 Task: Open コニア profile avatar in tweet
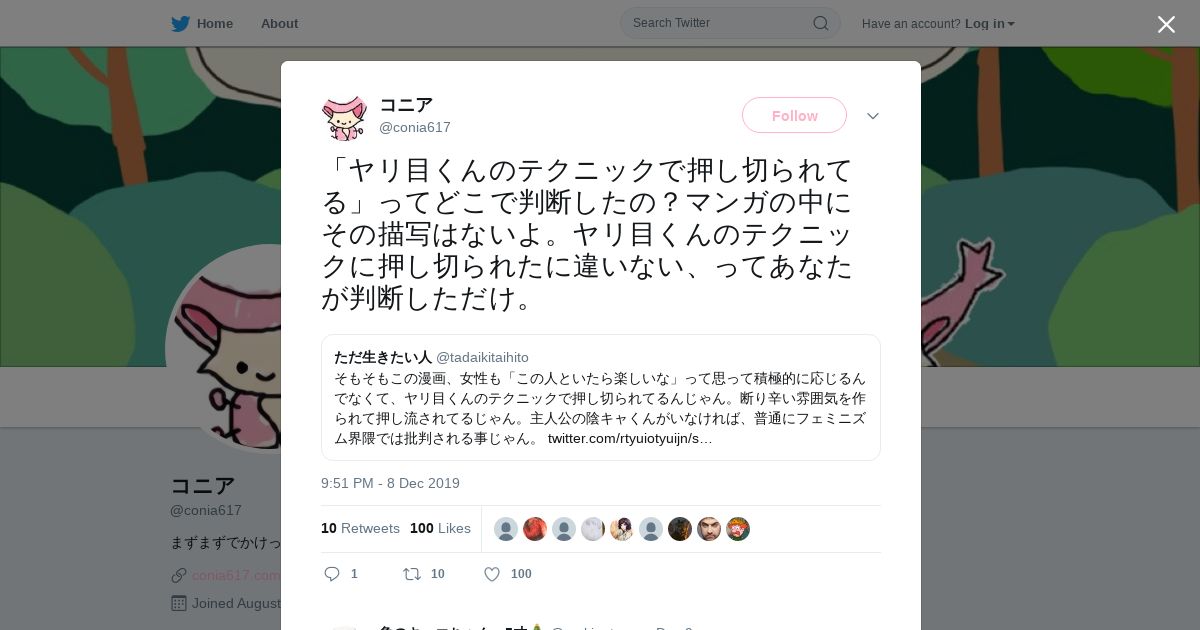344,117
